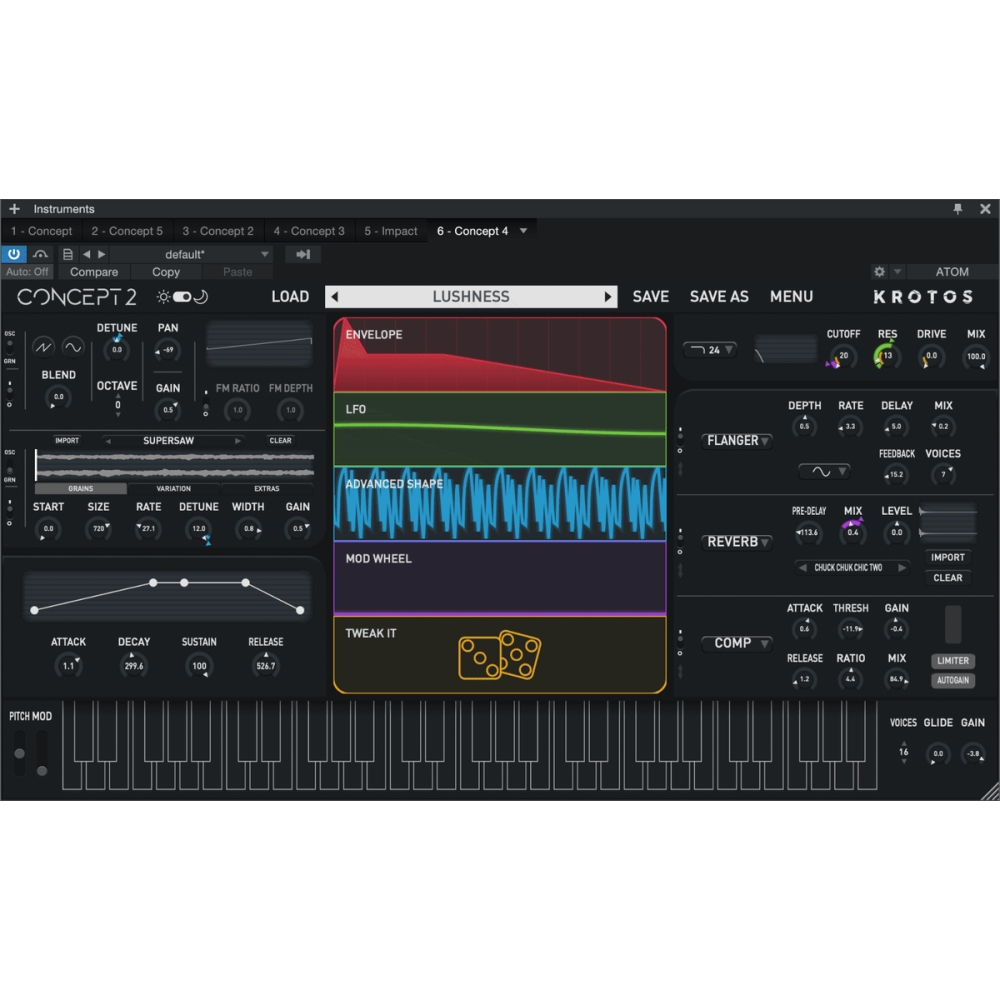
Task: Click the SAVE AS button
Action: point(719,296)
